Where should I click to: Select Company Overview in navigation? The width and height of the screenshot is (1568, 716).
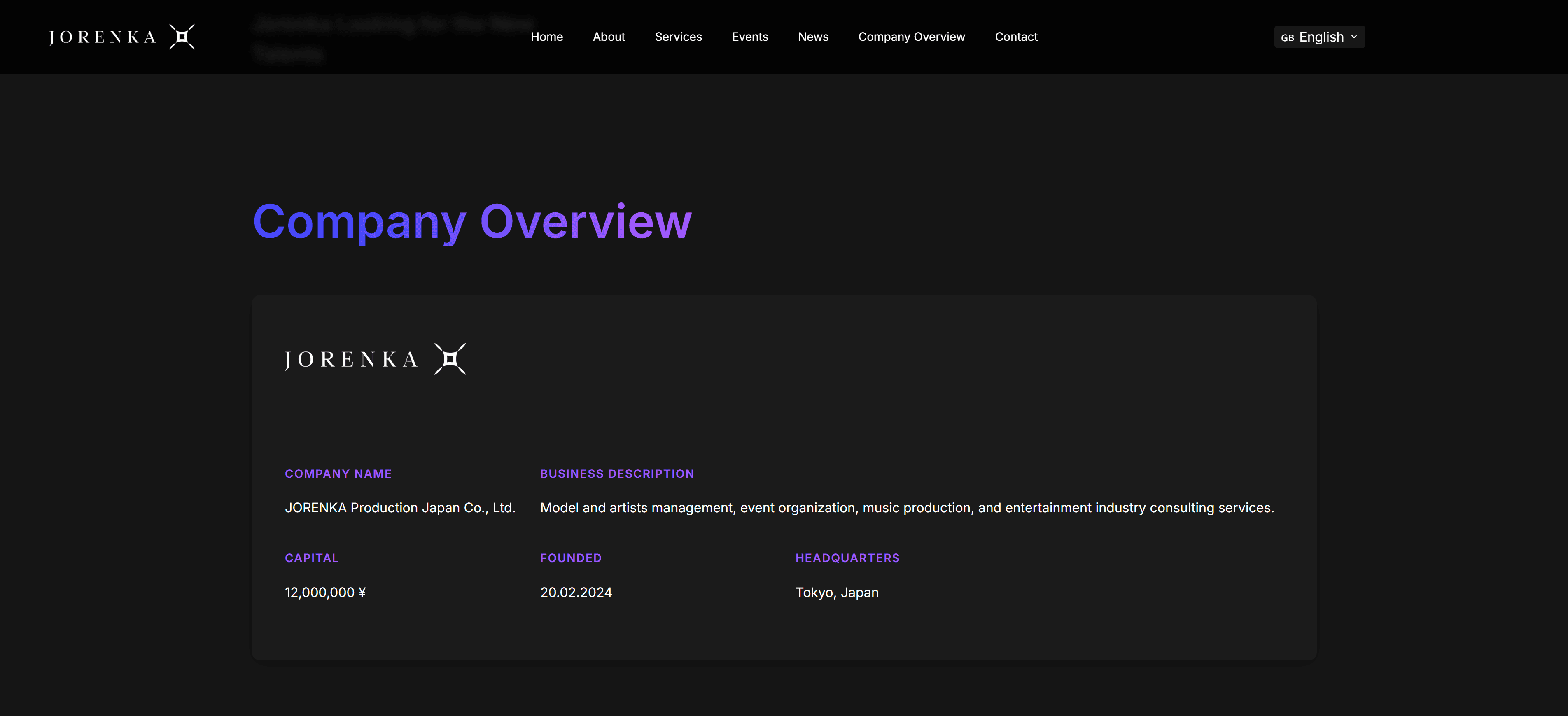click(911, 37)
